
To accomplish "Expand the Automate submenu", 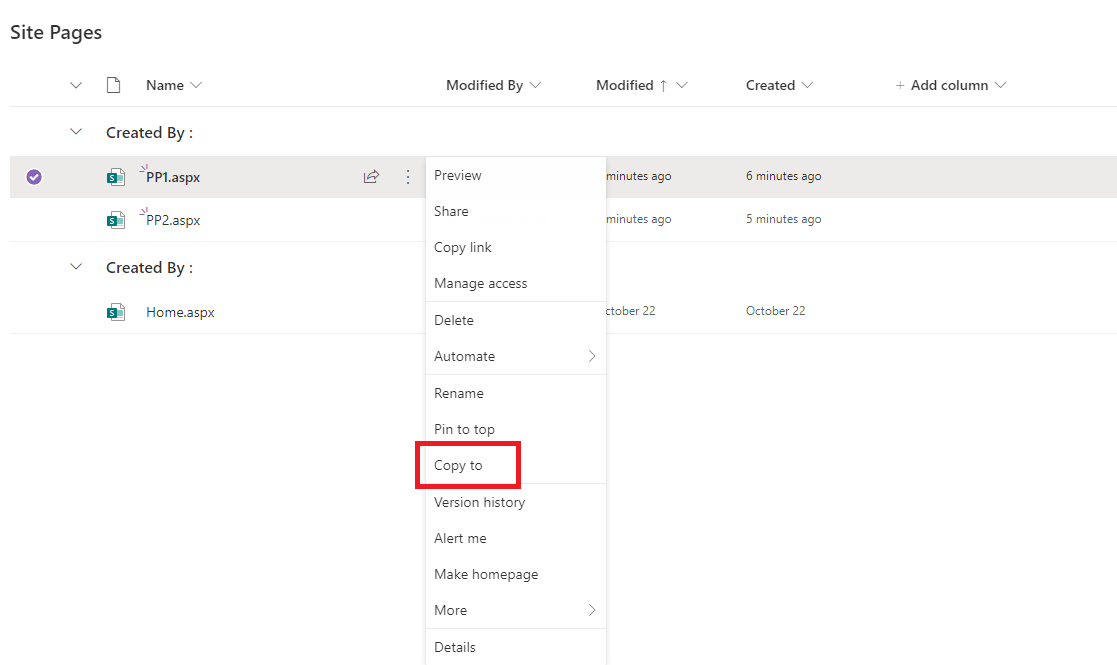I will point(516,356).
